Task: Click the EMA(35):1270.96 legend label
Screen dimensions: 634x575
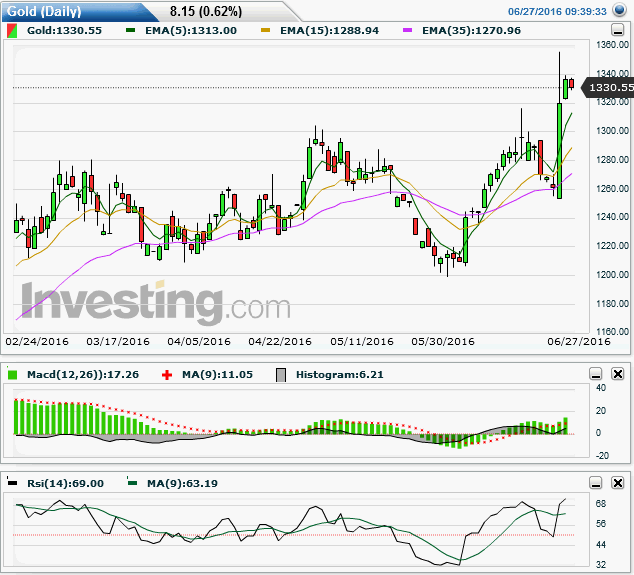Action: point(471,30)
